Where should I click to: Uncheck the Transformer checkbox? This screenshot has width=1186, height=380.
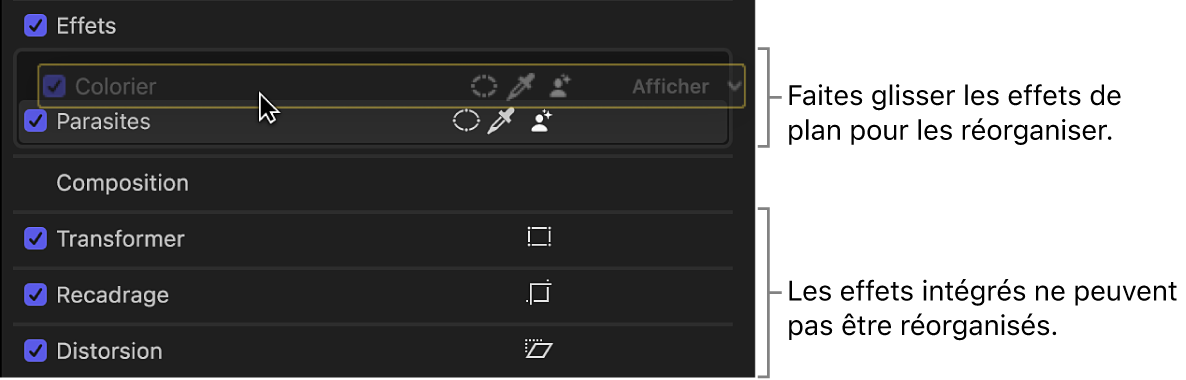pos(36,238)
